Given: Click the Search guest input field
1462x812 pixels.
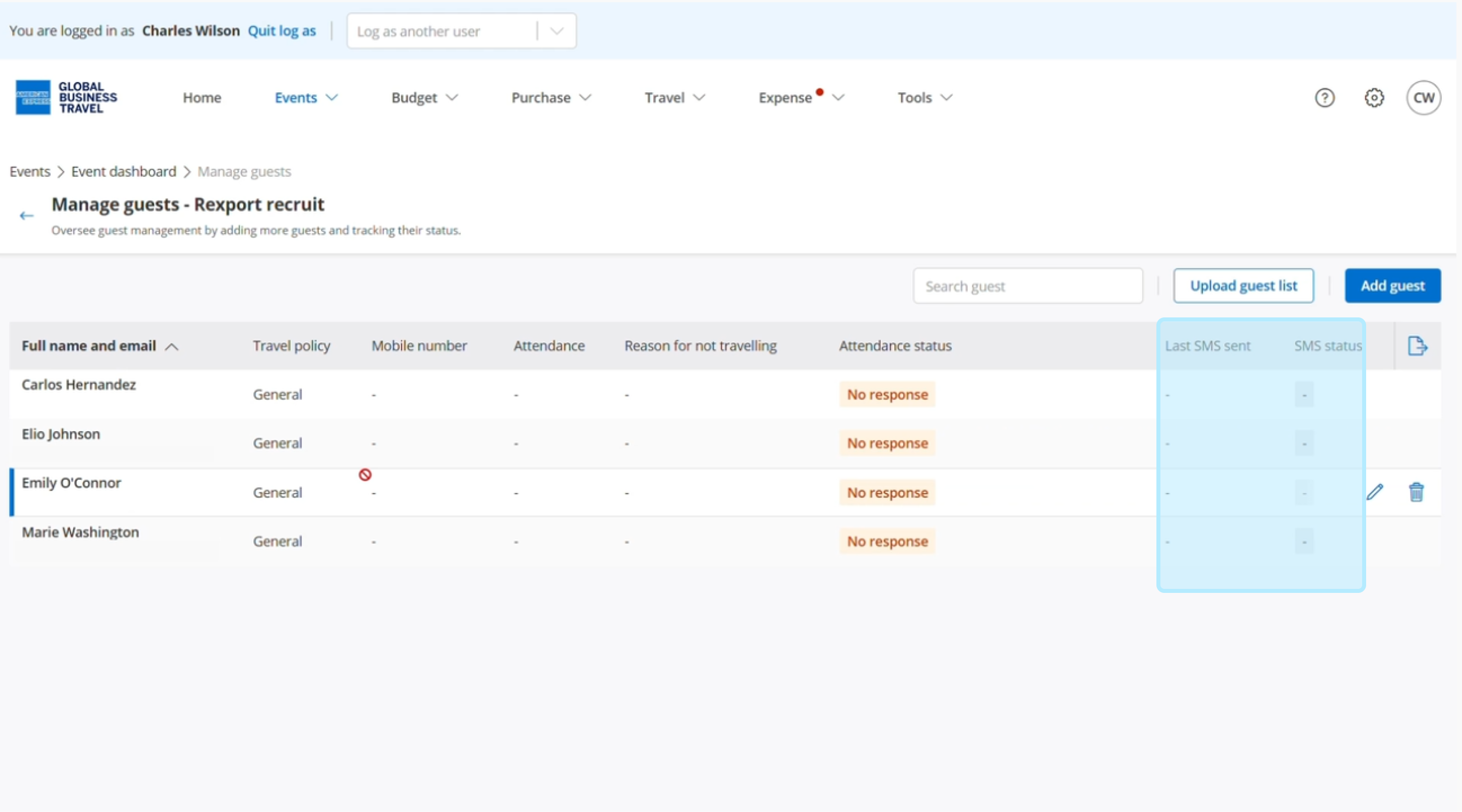Looking at the screenshot, I should click(1027, 286).
